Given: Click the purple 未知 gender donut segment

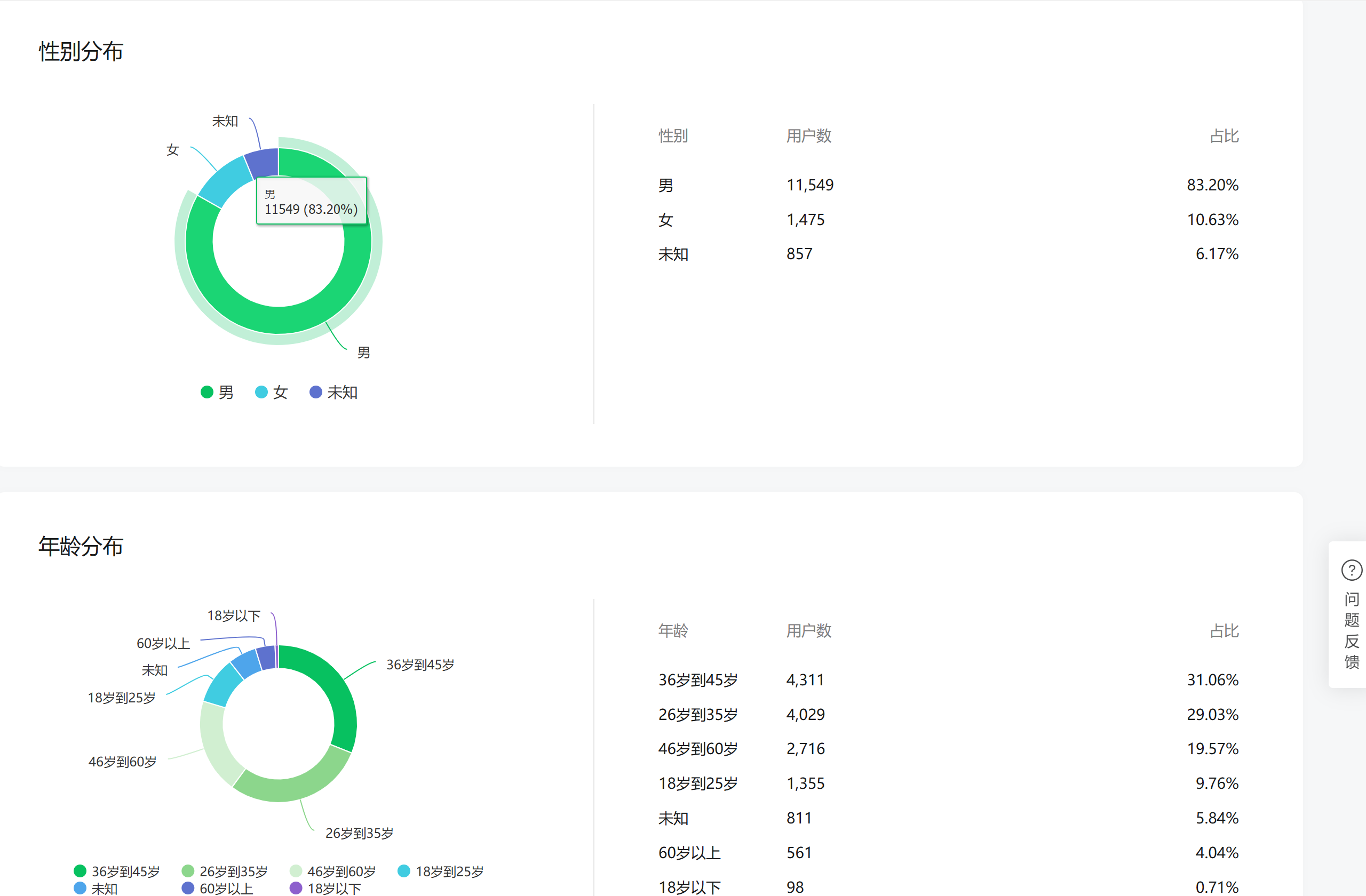Looking at the screenshot, I should click(x=263, y=163).
